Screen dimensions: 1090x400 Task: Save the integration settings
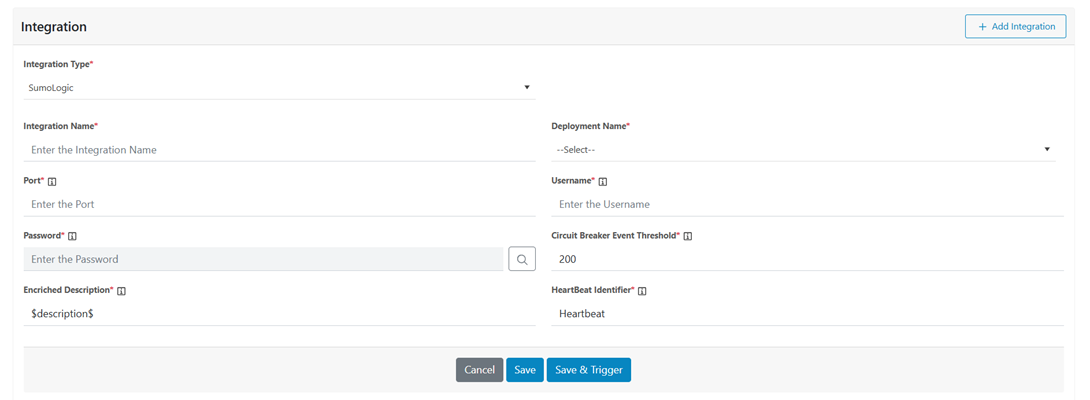tap(525, 370)
